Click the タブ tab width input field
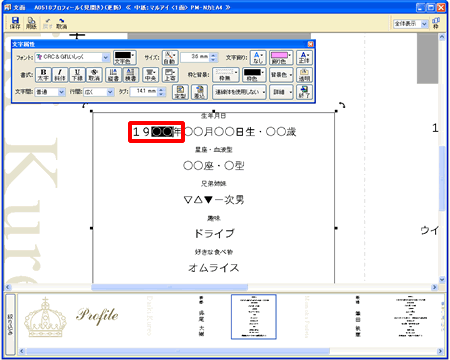Image resolution: width=450 pixels, height=360 pixels. click(x=144, y=92)
